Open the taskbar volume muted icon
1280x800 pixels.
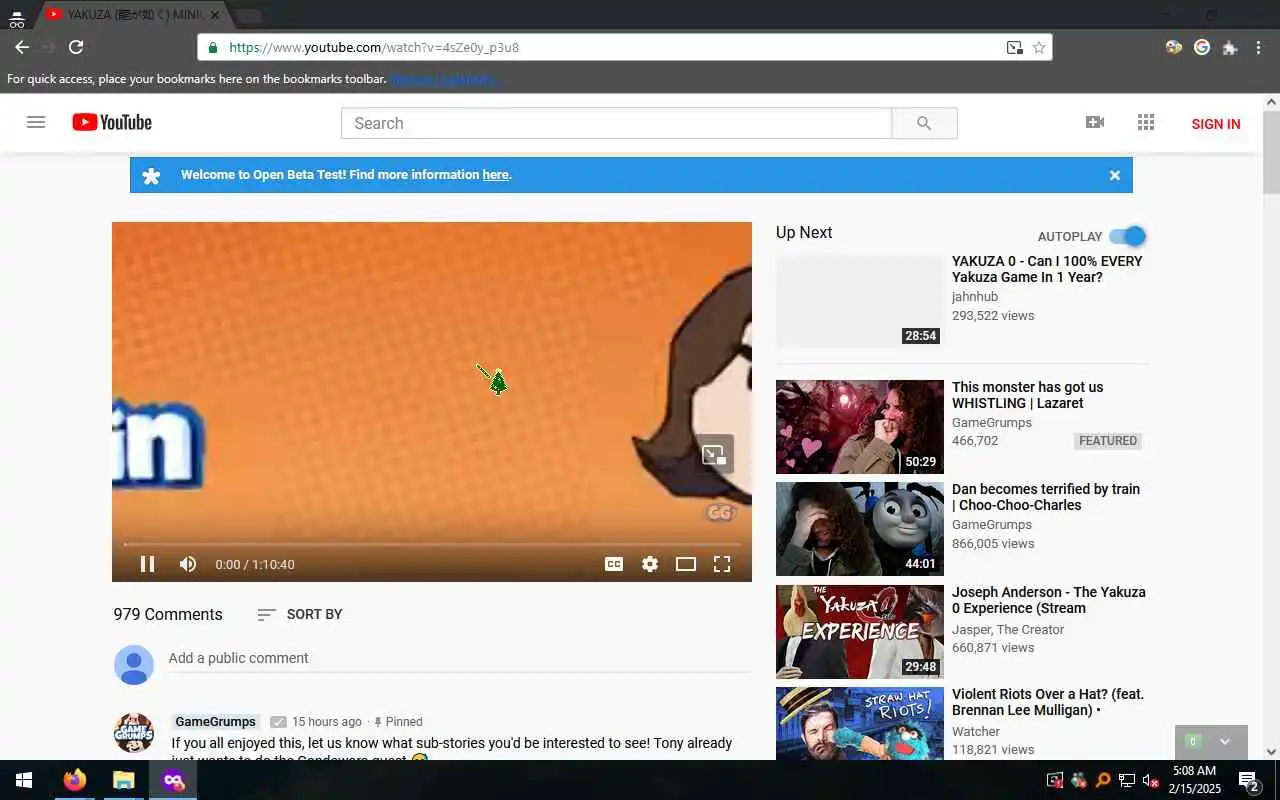(x=1151, y=780)
